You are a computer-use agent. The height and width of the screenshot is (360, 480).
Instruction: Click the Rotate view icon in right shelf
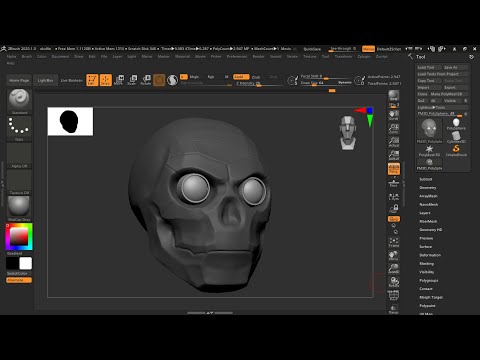coord(394,282)
